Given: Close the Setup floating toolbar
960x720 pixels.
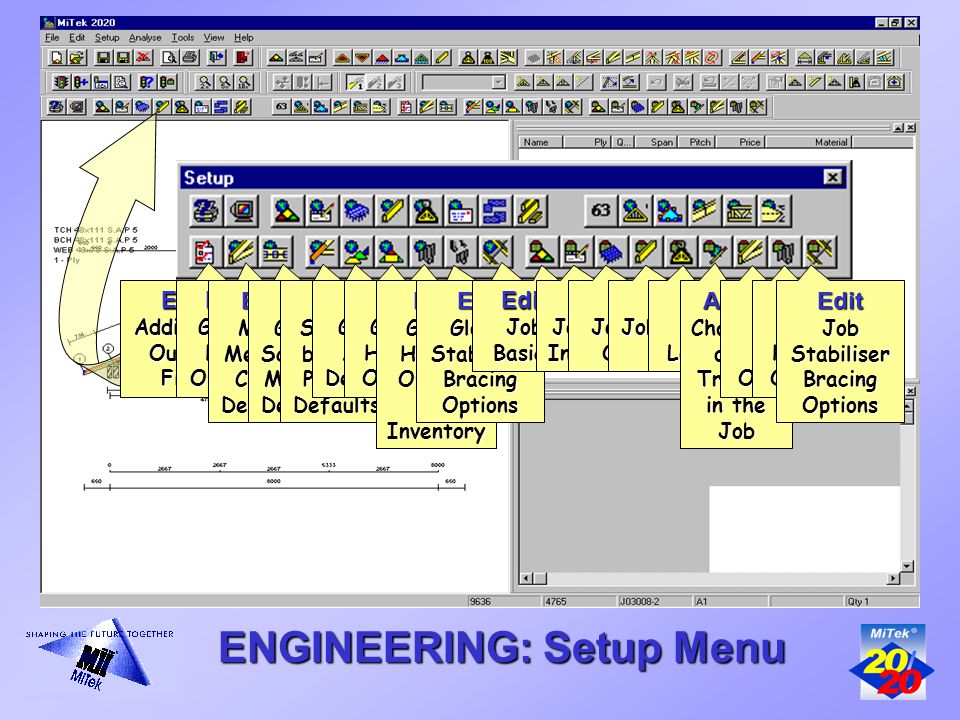Looking at the screenshot, I should (x=832, y=178).
